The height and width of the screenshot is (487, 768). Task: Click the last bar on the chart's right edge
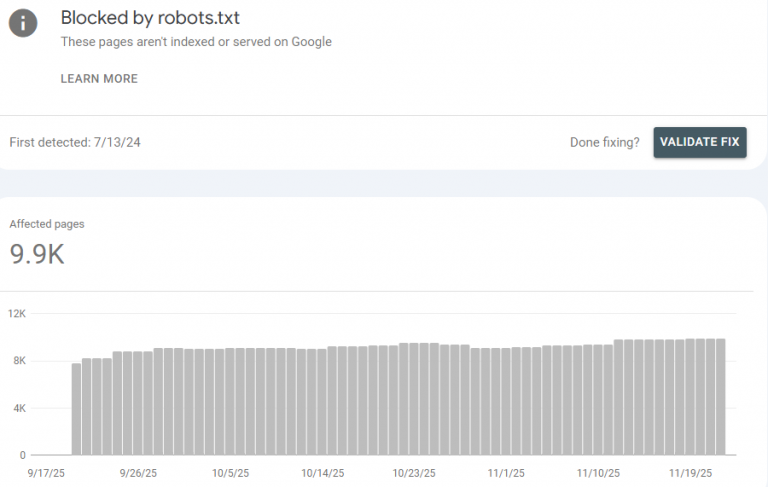coord(720,396)
